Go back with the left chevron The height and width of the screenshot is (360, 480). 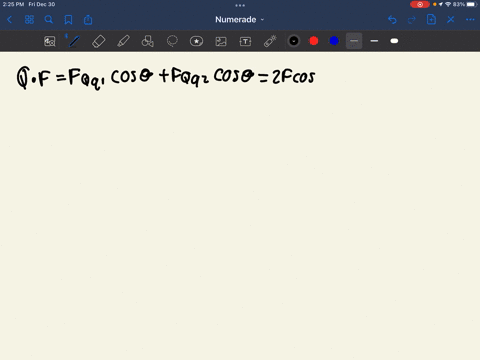10,20
